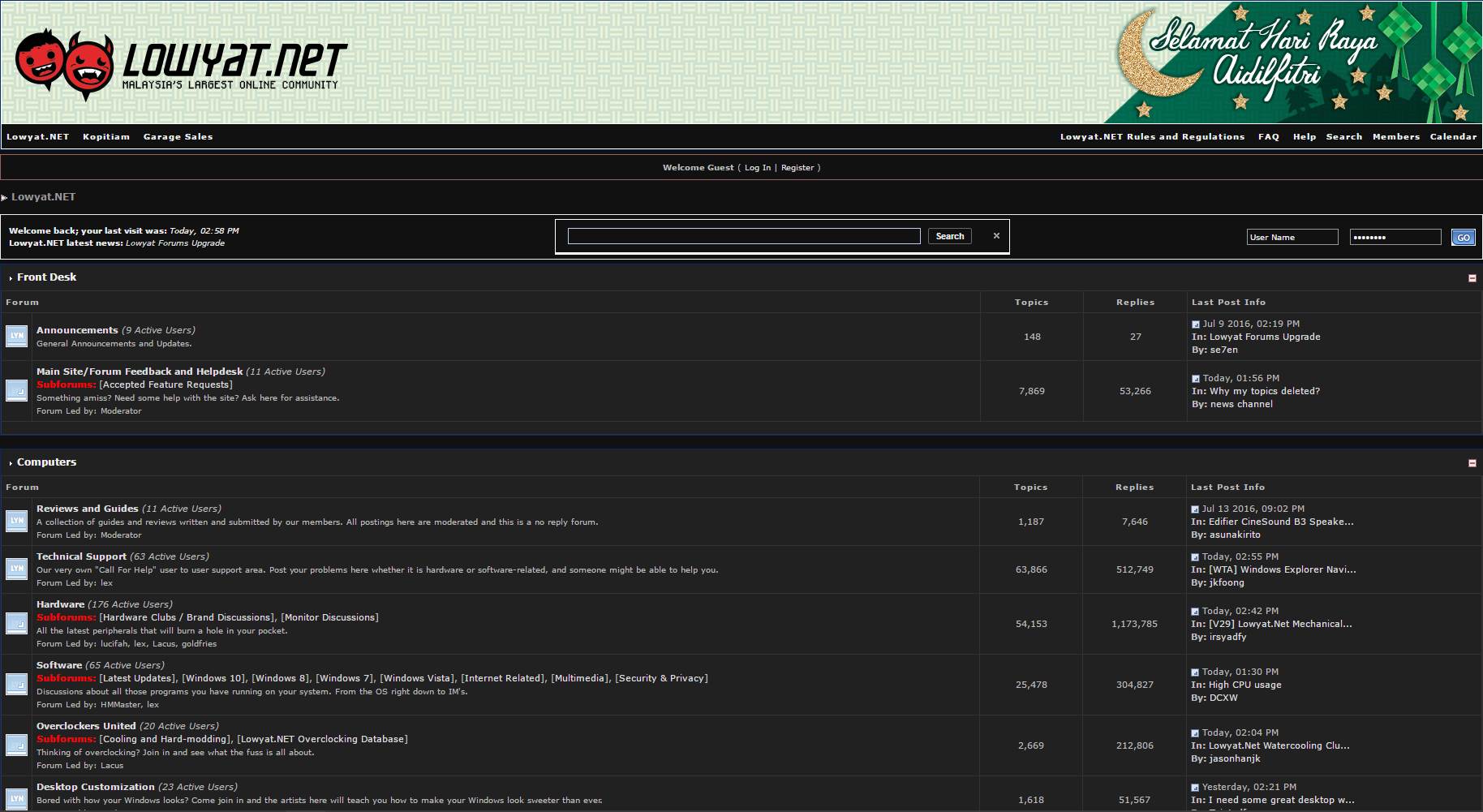Open the Internet Related subforum
This screenshot has height=812, width=1483.
(503, 678)
